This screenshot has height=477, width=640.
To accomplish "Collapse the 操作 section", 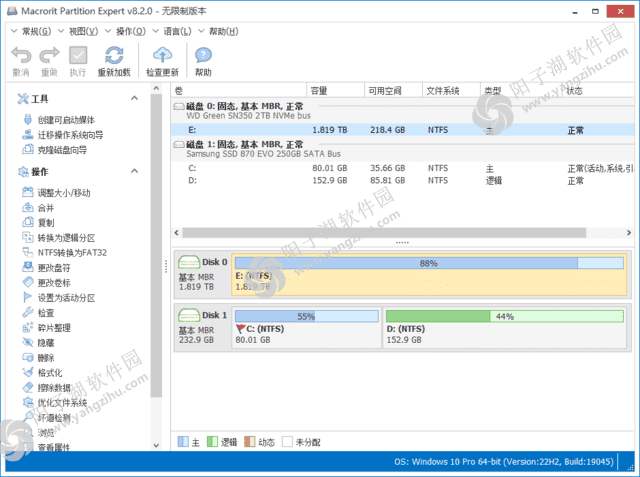I will [134, 171].
